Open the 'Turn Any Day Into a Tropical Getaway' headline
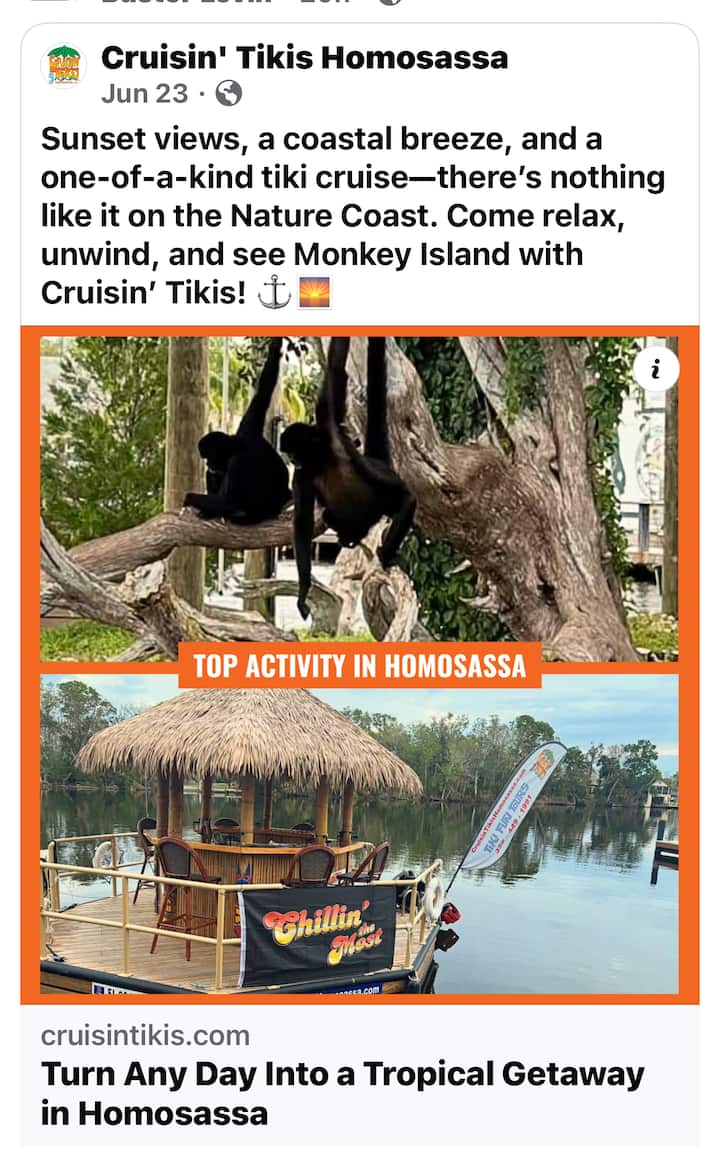This screenshot has width=720, height=1169. 343,1094
